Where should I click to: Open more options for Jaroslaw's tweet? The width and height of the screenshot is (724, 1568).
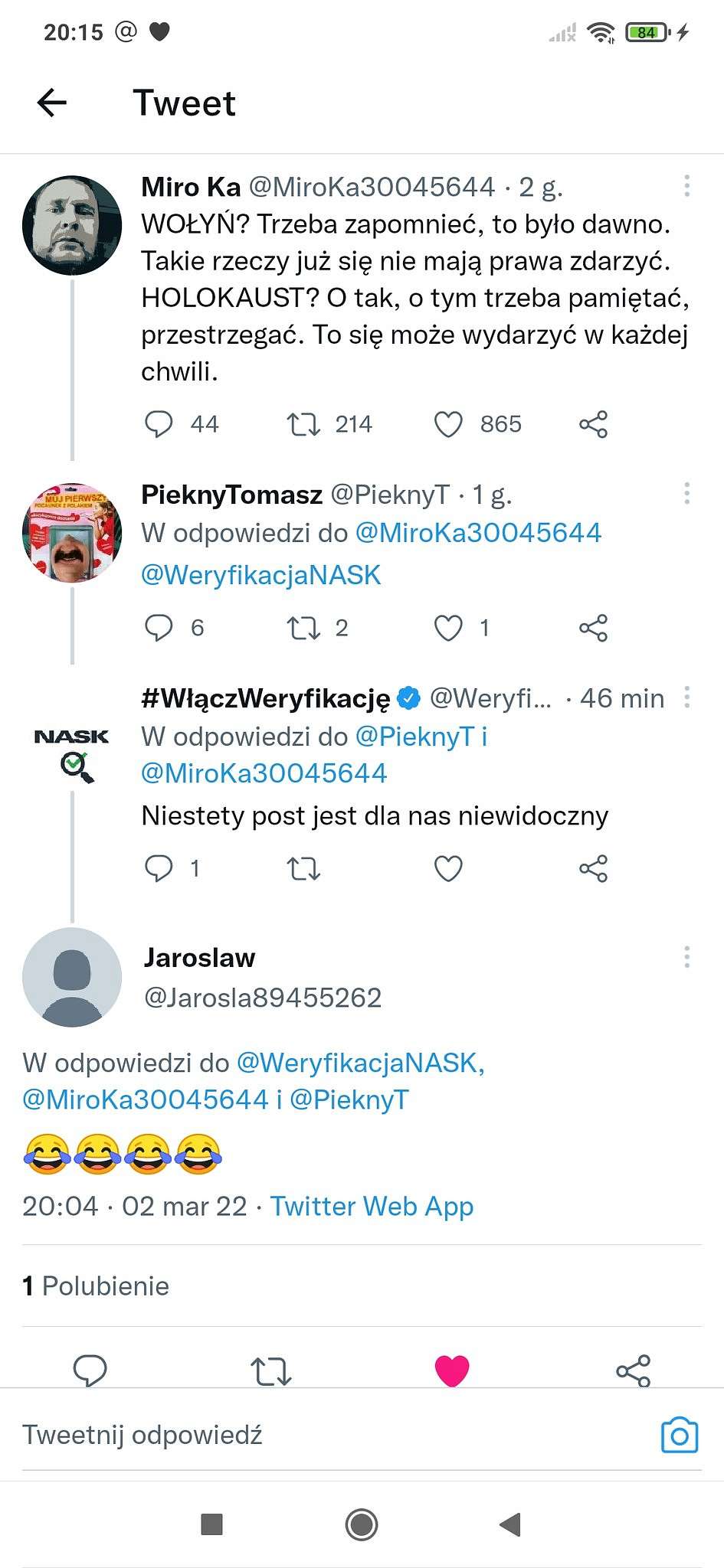click(x=686, y=957)
